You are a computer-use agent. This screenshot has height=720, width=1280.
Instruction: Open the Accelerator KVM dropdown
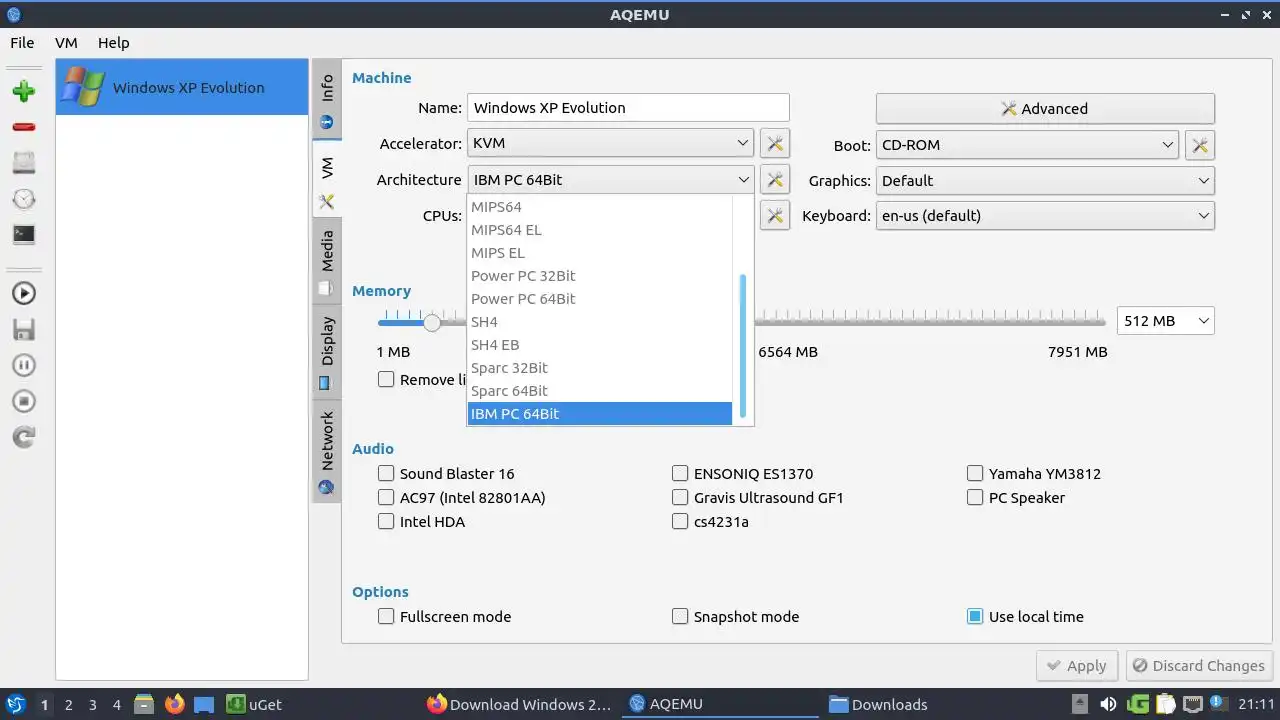click(x=610, y=143)
